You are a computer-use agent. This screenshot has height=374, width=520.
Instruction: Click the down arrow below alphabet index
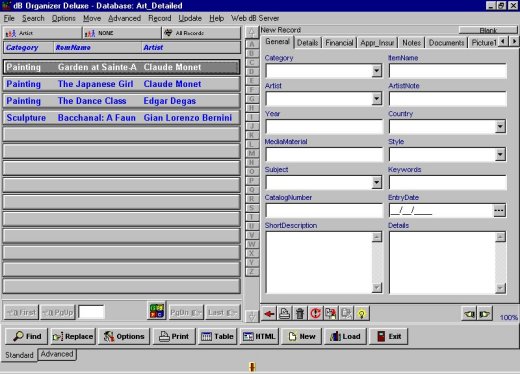(252, 316)
